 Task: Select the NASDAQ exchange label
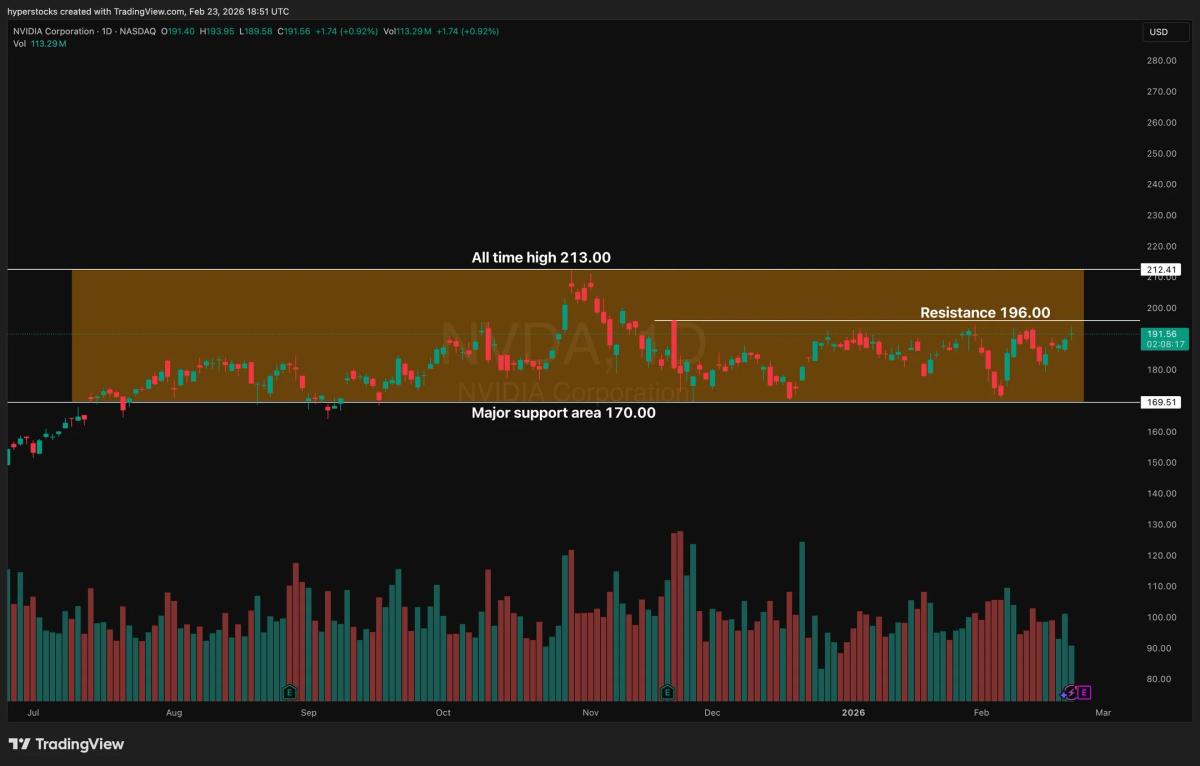[139, 31]
